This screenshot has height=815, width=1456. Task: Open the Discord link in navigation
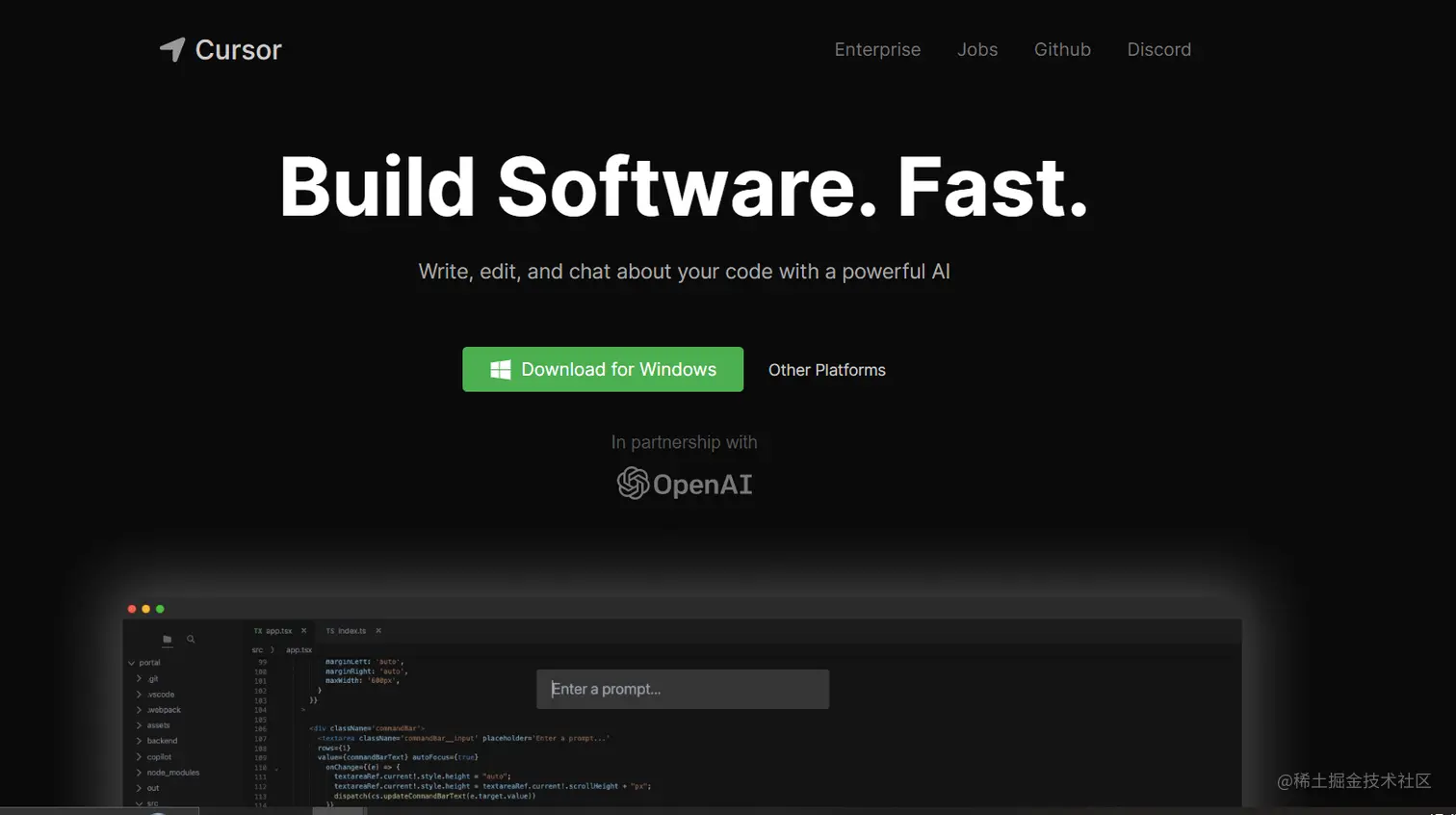click(x=1159, y=49)
